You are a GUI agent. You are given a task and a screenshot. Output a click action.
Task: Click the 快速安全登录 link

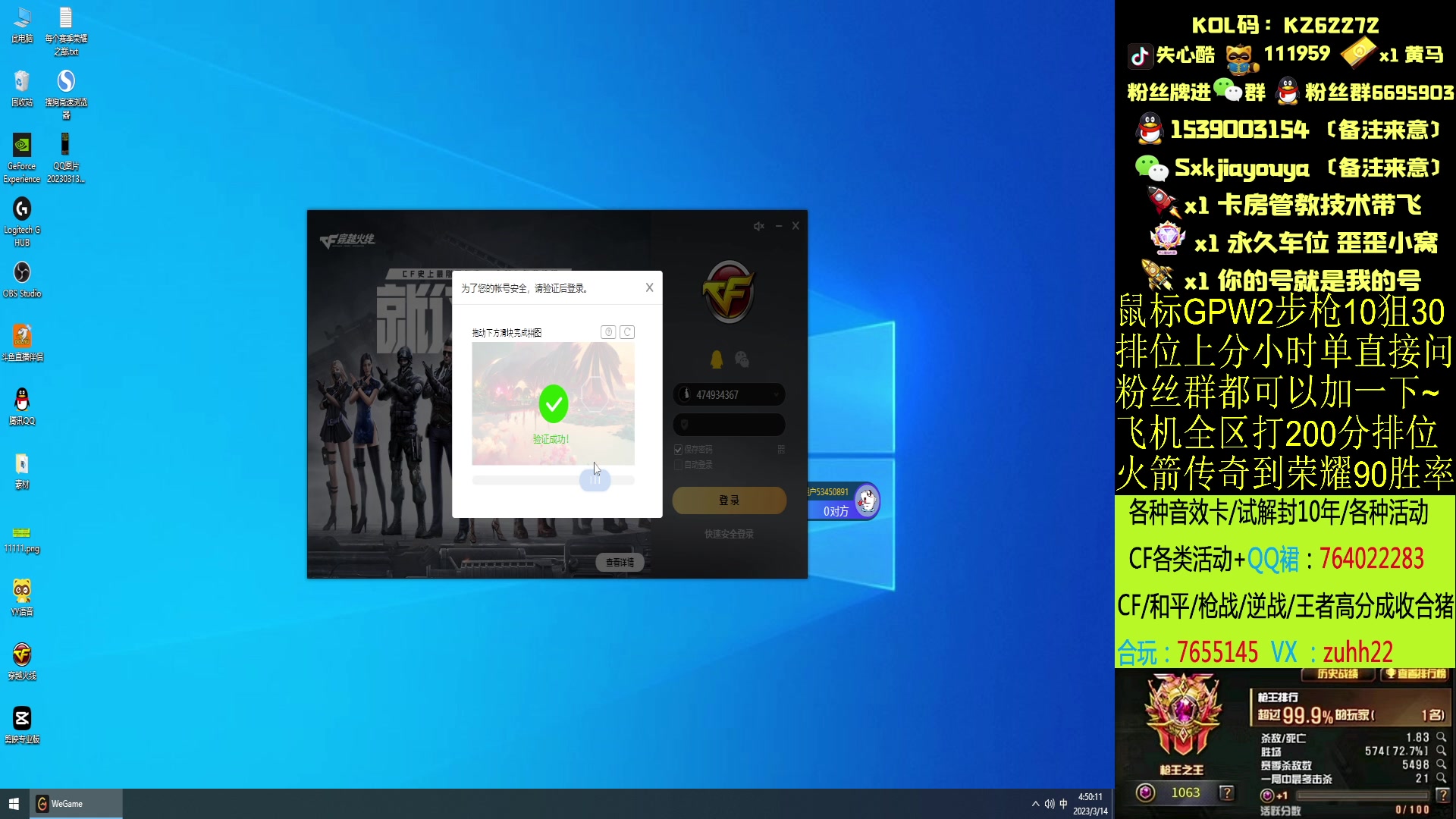coord(729,534)
